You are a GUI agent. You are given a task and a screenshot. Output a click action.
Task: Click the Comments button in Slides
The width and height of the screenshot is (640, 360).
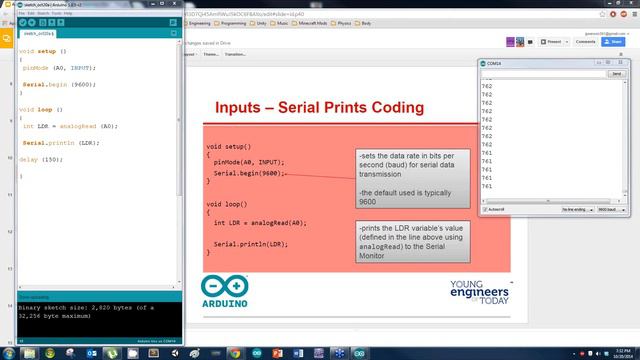(585, 42)
